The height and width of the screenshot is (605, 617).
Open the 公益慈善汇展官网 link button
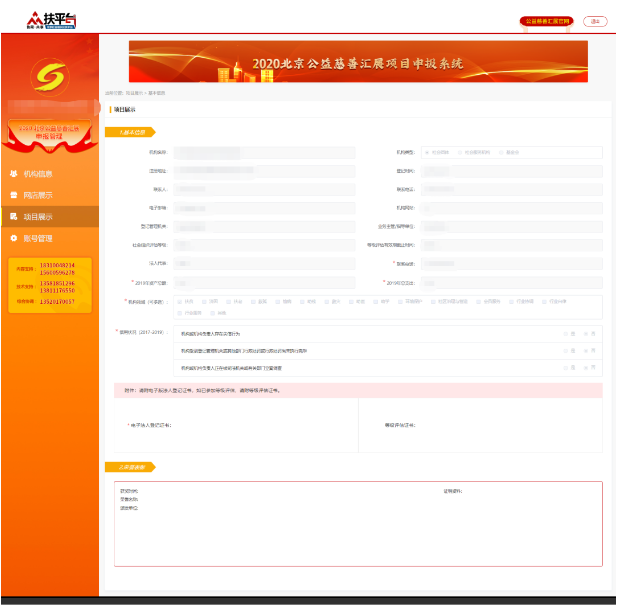(x=547, y=21)
